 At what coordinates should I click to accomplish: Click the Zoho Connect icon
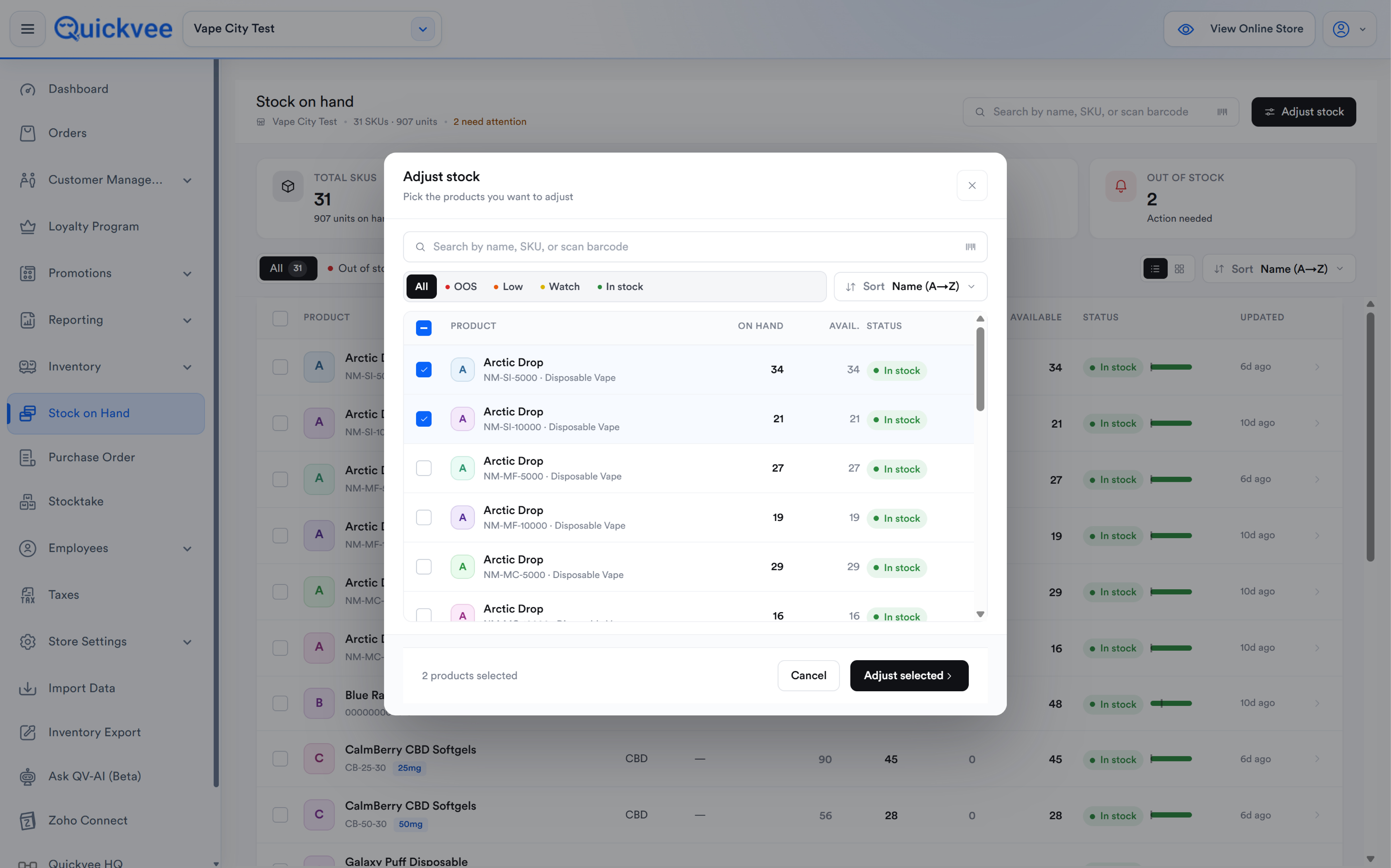[x=27, y=821]
